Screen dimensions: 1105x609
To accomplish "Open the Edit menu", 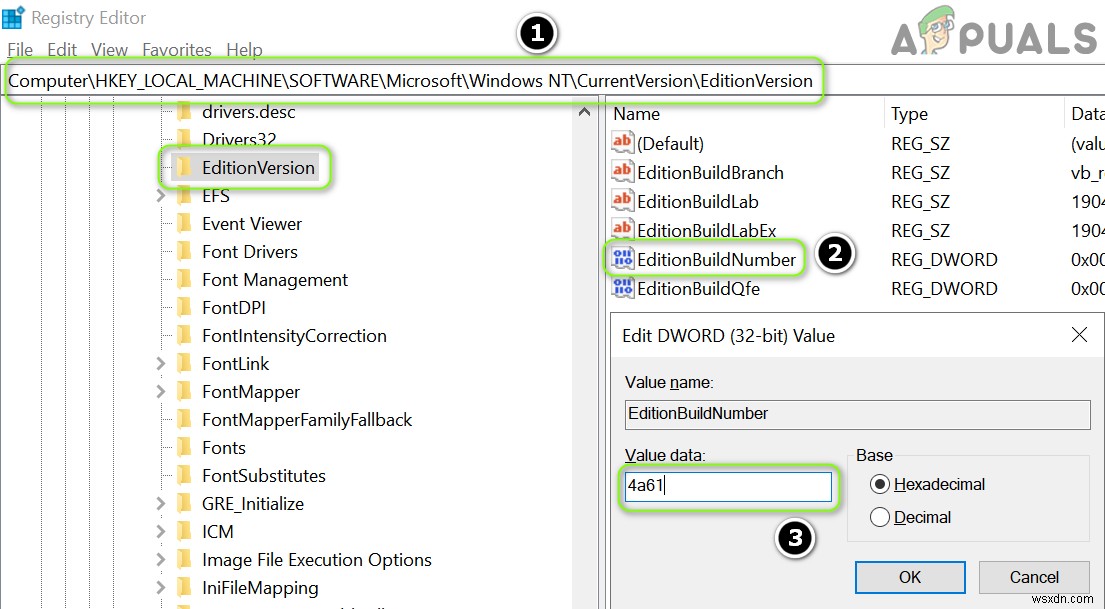I will coord(62,49).
